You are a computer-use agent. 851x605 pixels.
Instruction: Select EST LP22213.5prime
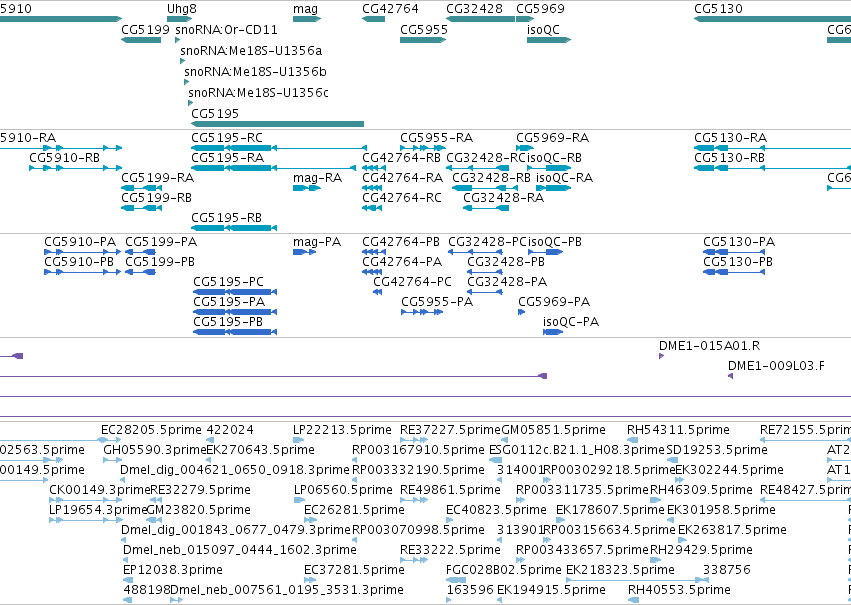coord(342,430)
